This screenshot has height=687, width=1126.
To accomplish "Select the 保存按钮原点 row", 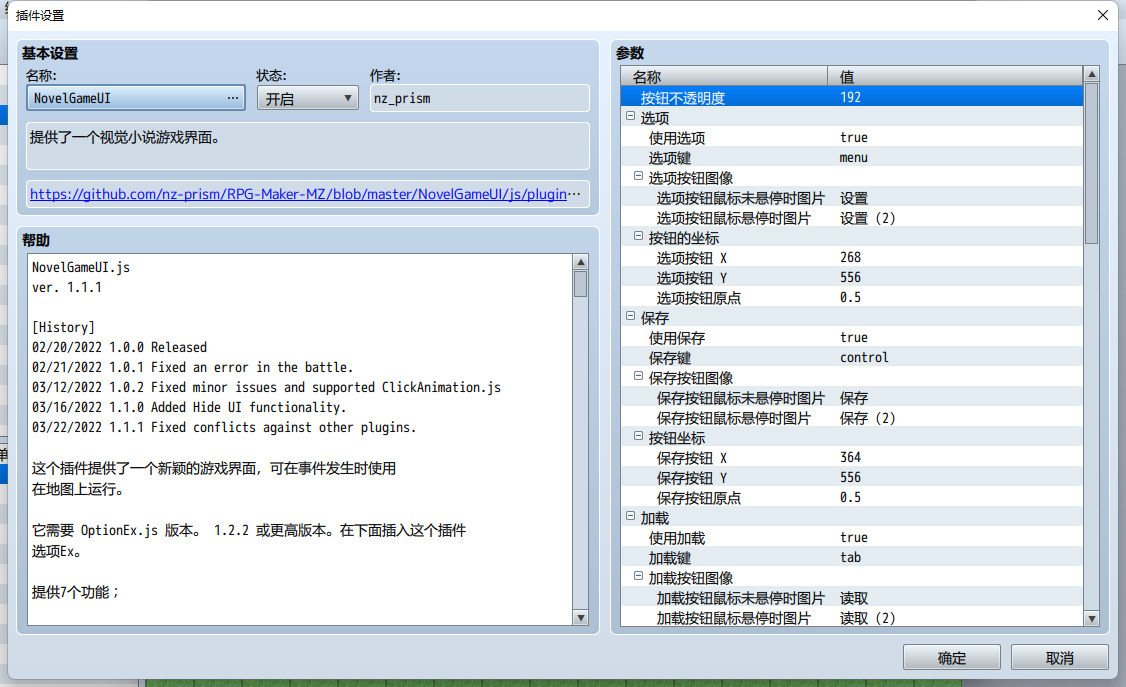I will click(x=852, y=497).
